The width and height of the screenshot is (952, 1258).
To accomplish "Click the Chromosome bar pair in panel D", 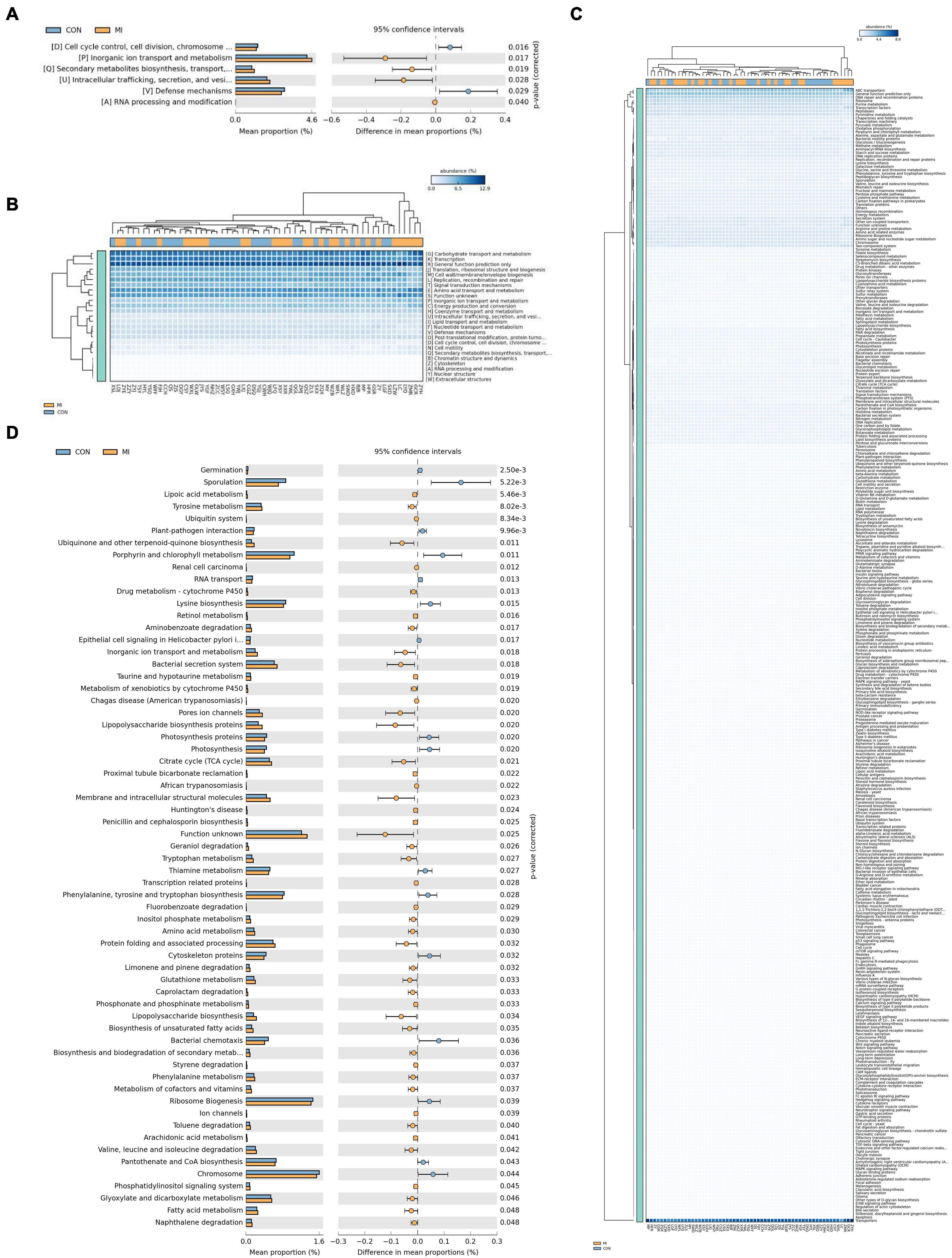I will click(x=283, y=1174).
